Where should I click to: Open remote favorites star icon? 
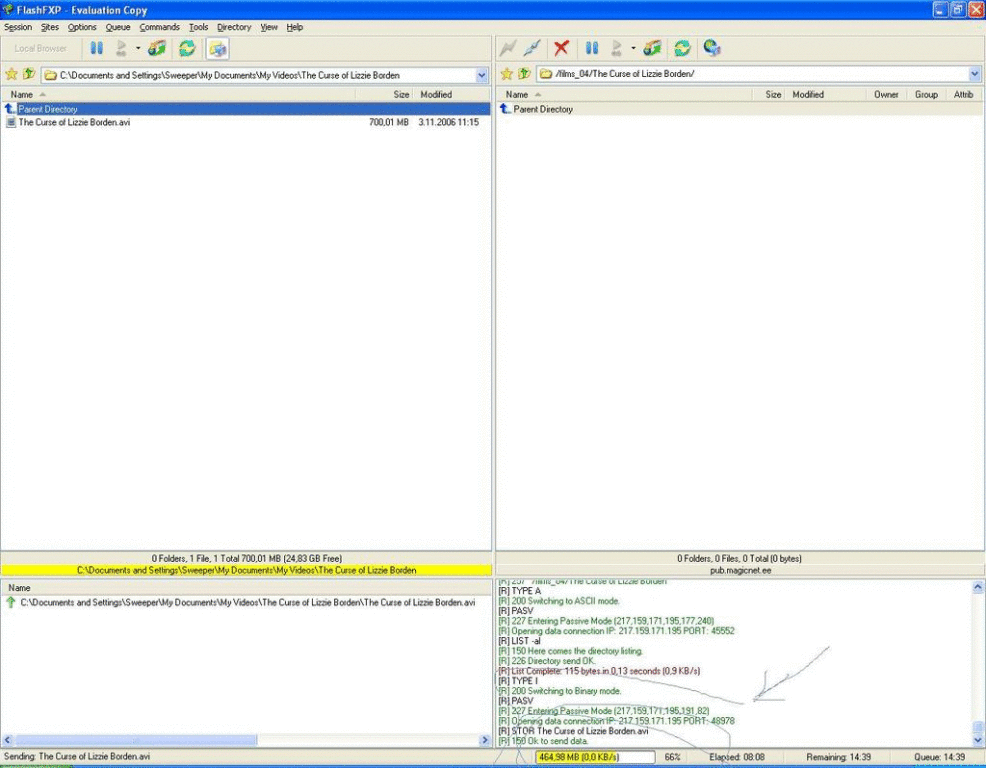(x=507, y=74)
